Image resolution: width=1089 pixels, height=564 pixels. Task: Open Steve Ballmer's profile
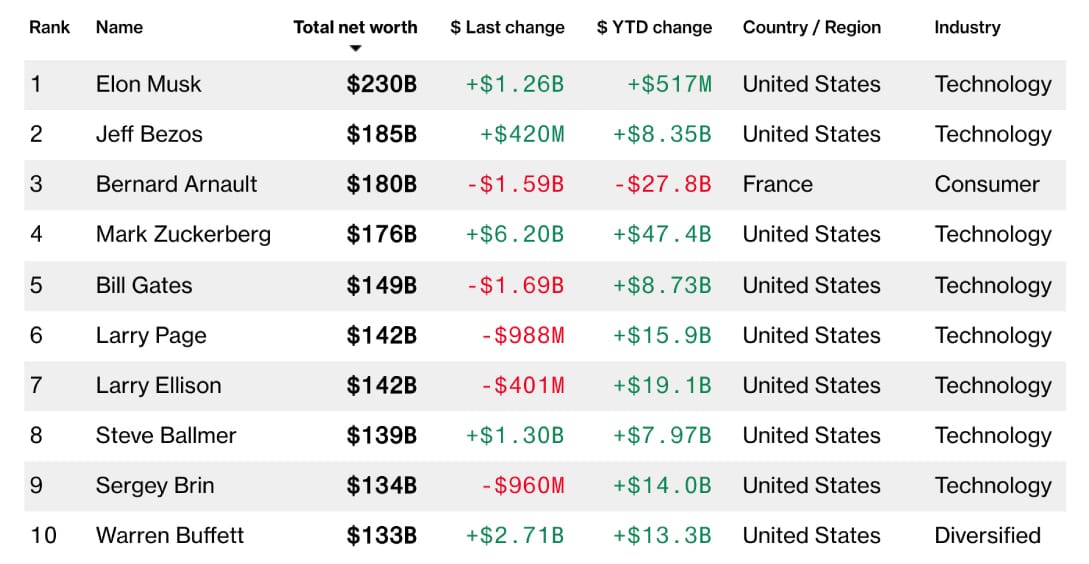pos(166,435)
